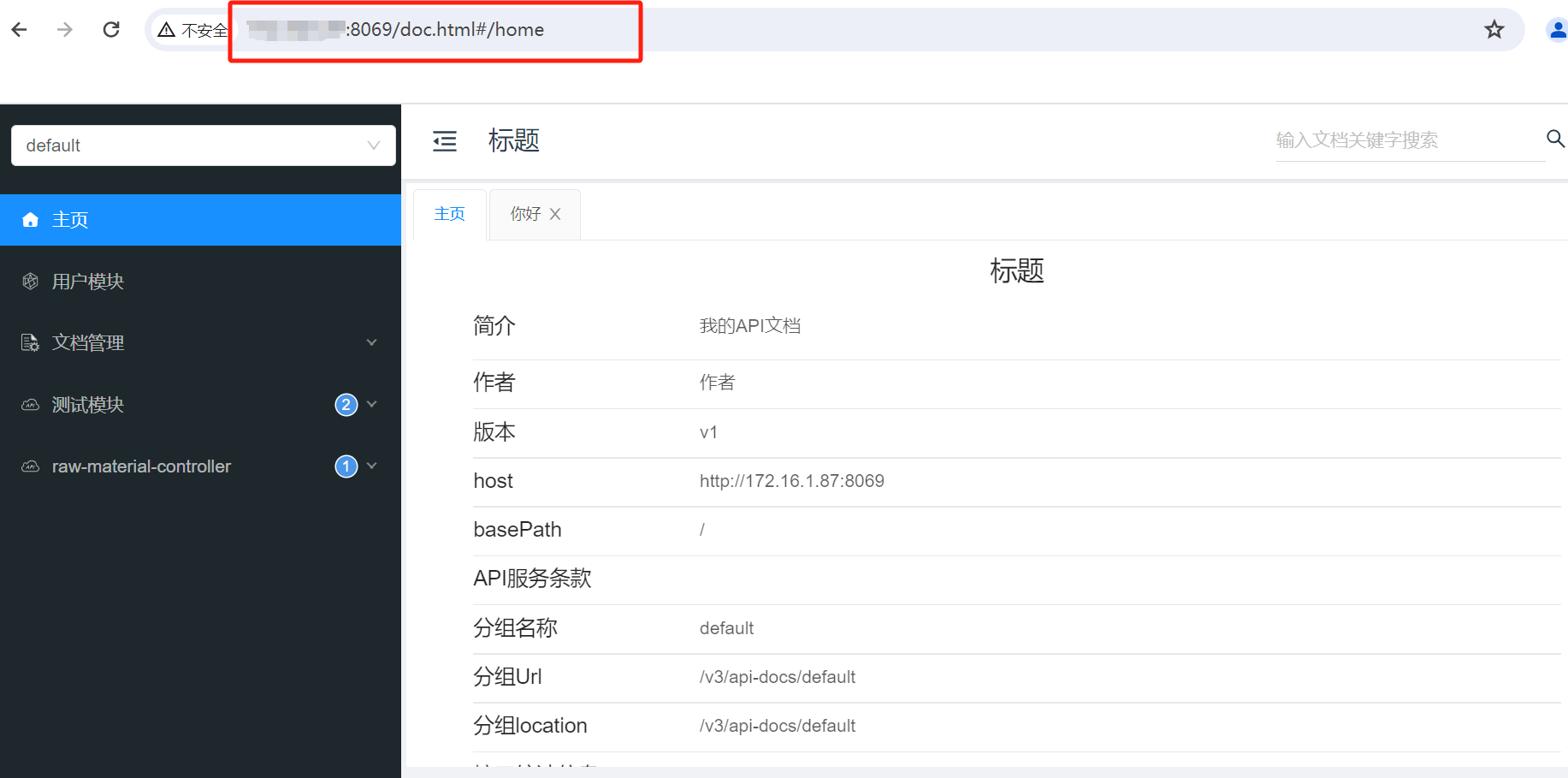Click the document keyword search field
This screenshot has height=778, width=1568.
point(1410,140)
